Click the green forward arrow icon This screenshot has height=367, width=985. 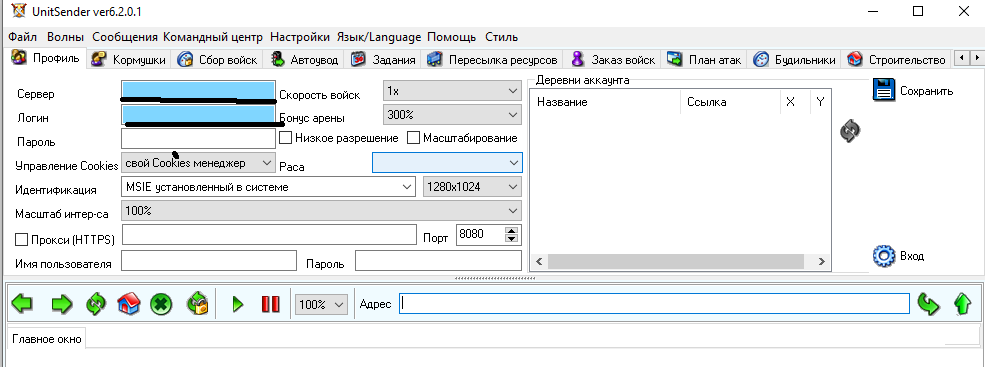[62, 305]
